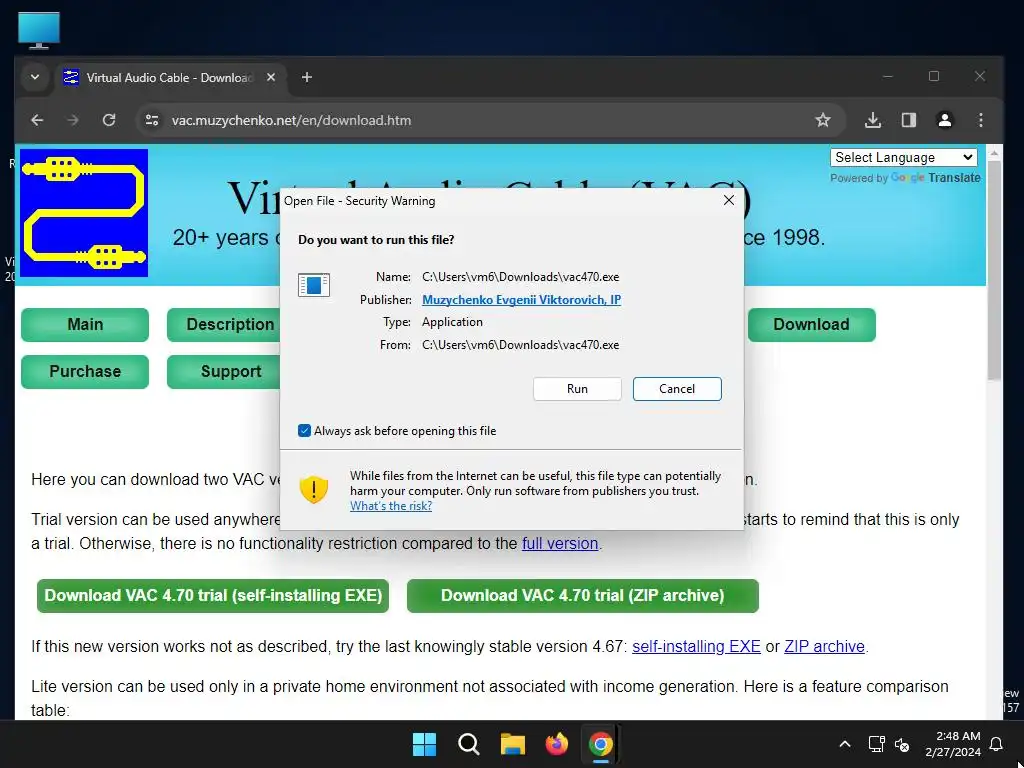Viewport: 1024px width, 768px height.
Task: Close the Virtual Audio Cable tab
Action: tap(270, 77)
